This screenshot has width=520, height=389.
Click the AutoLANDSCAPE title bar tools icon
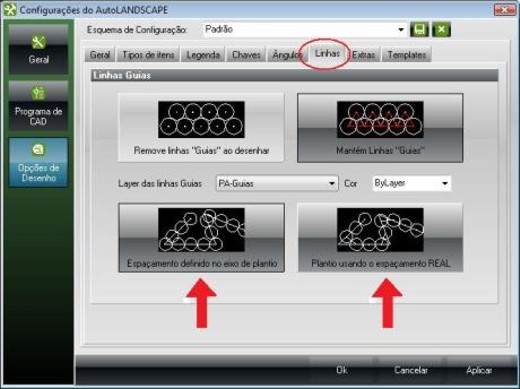click(10, 10)
